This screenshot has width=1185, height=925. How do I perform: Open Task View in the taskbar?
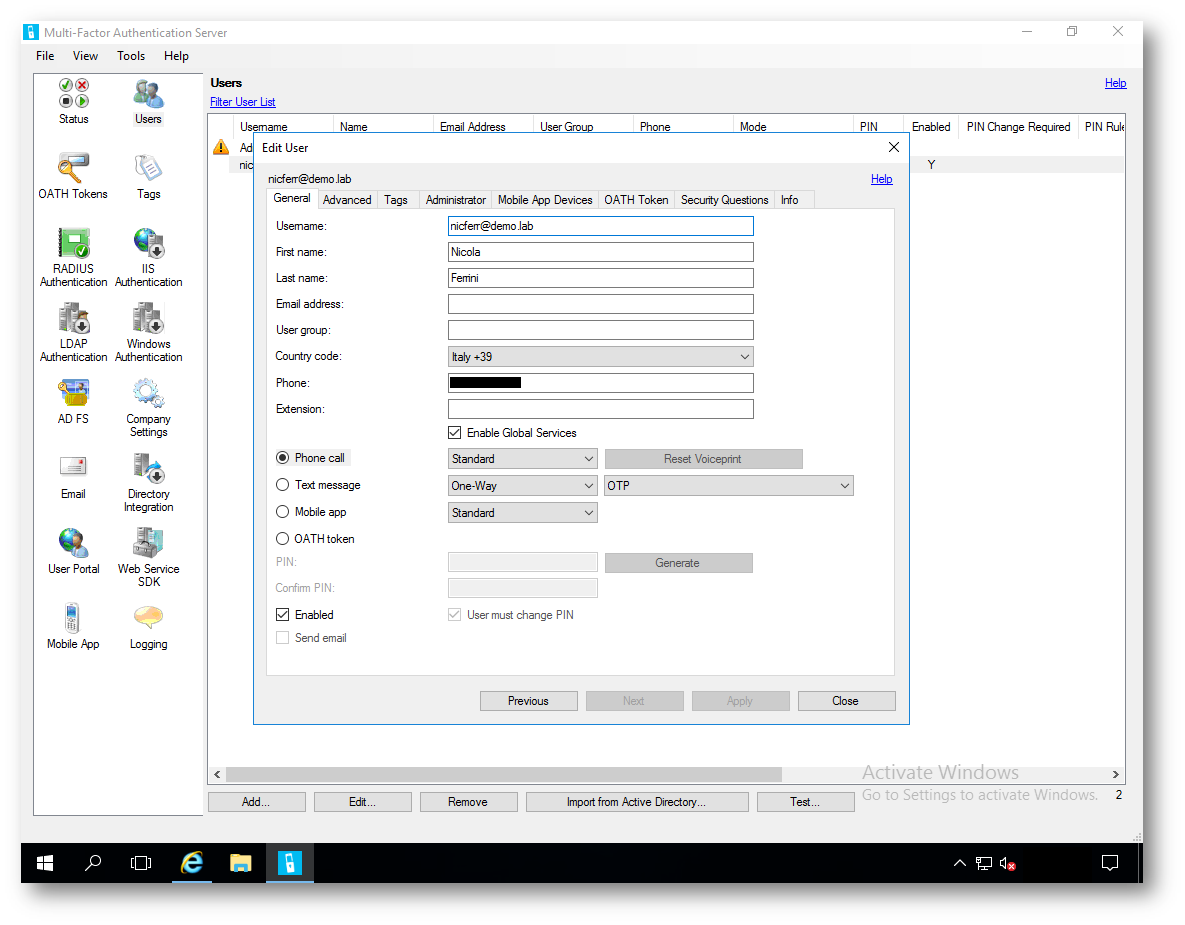coord(141,863)
